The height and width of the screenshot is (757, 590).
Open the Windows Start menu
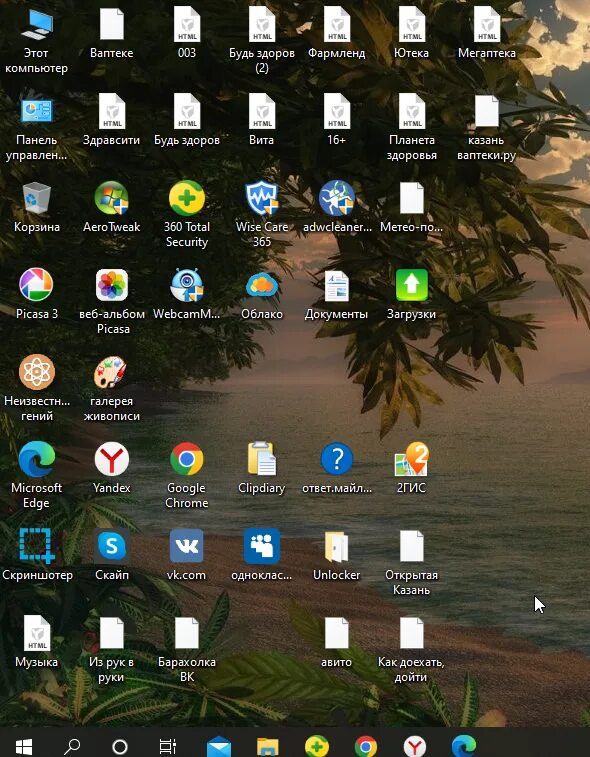tap(24, 746)
